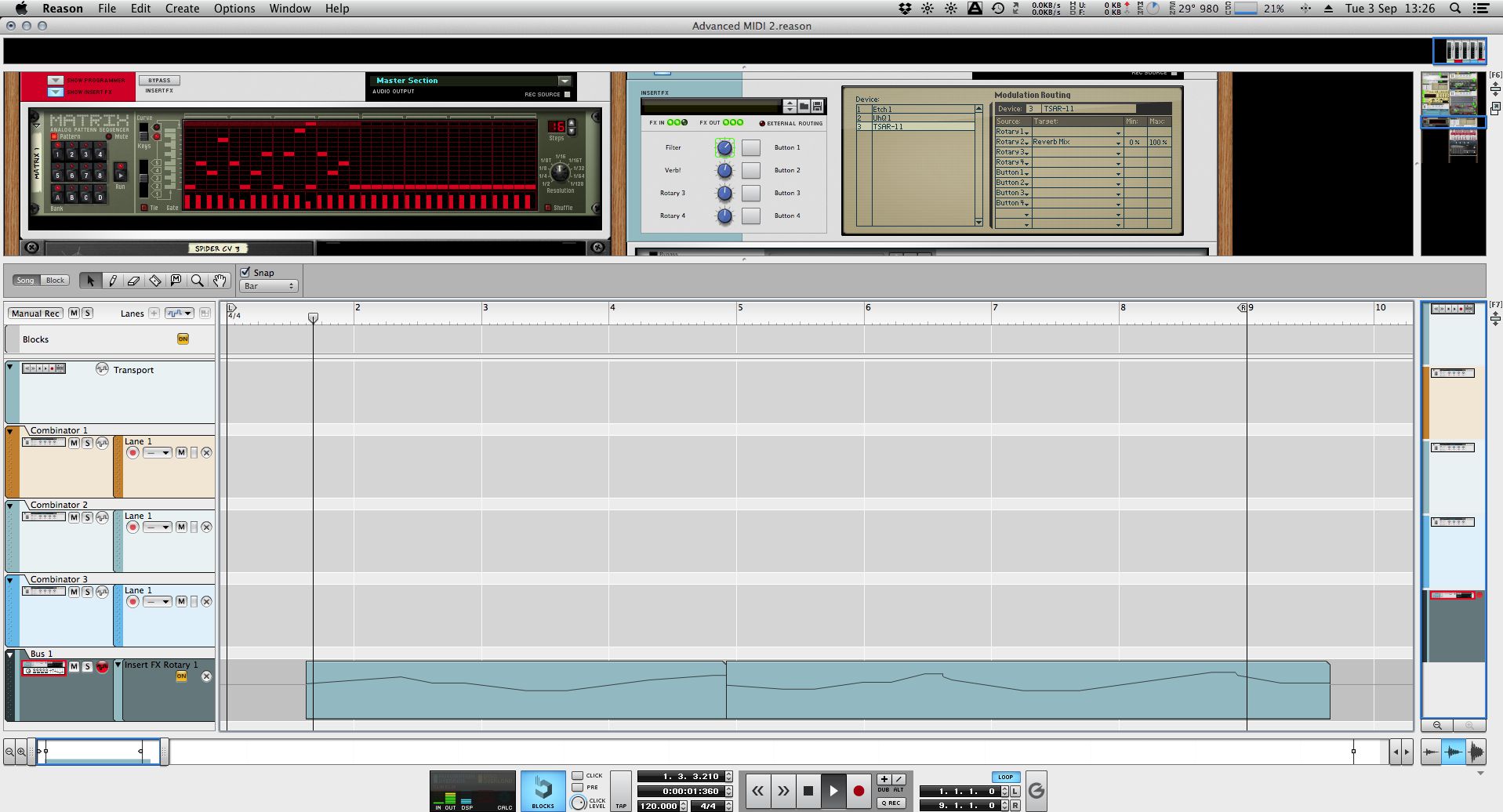Image resolution: width=1503 pixels, height=812 pixels.
Task: Open the Edit menu
Action: [140, 9]
